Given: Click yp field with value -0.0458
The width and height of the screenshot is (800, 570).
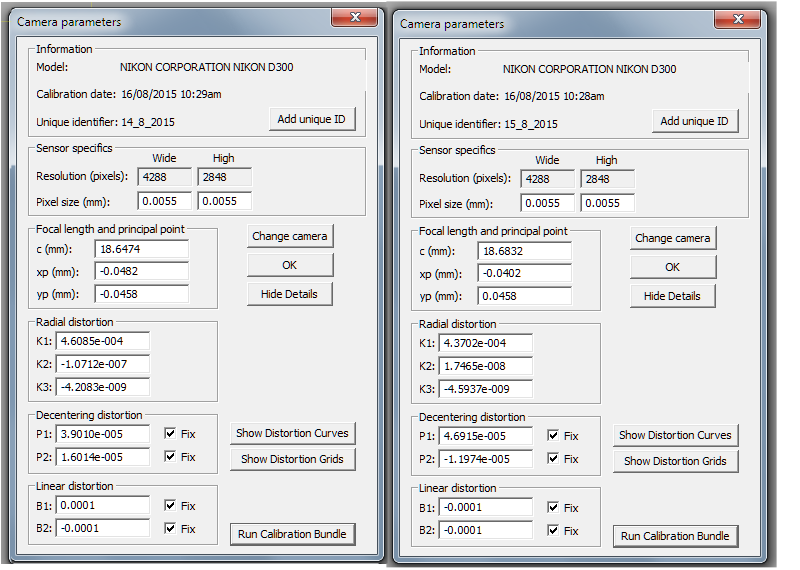Looking at the screenshot, I should 141,294.
